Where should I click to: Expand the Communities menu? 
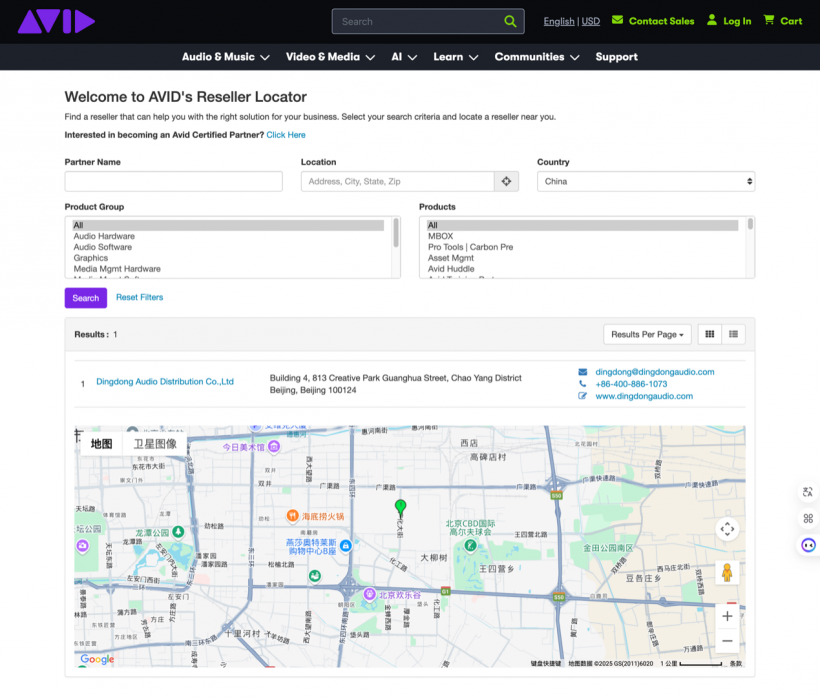(x=537, y=57)
